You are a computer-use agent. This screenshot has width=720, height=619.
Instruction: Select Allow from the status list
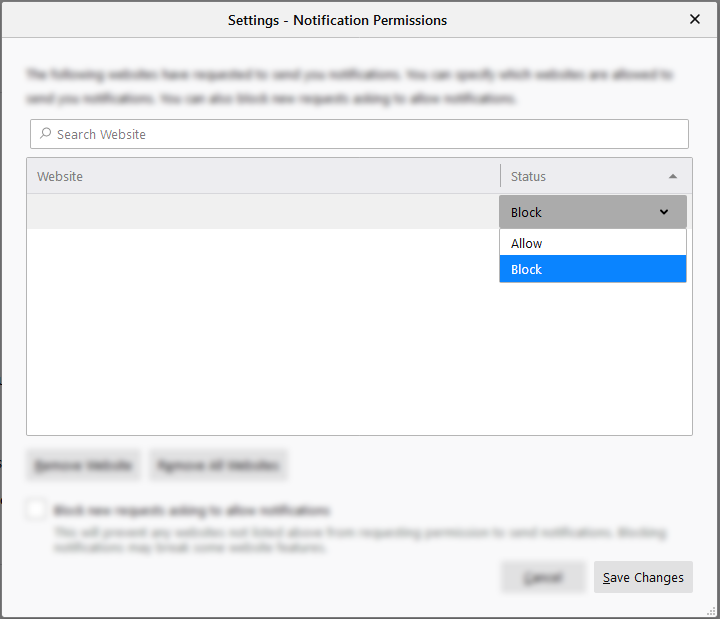click(x=592, y=243)
